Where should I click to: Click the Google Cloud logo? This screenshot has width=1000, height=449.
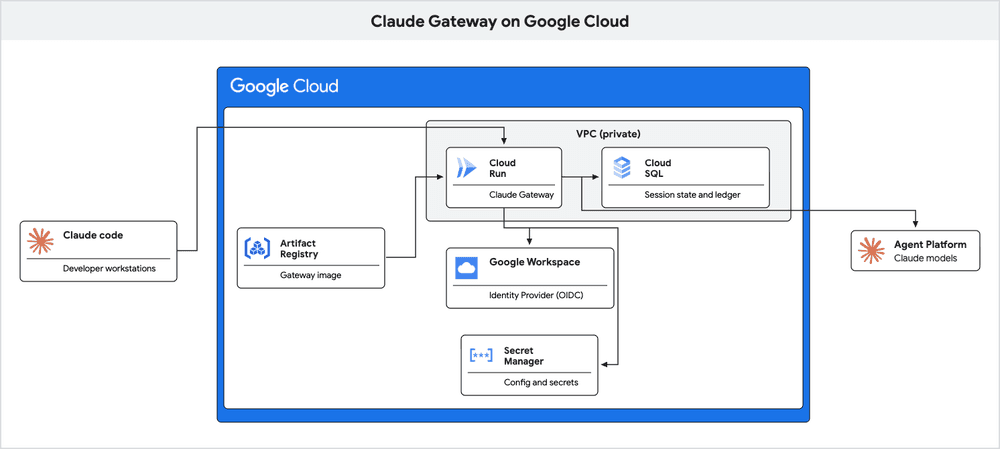[x=284, y=86]
